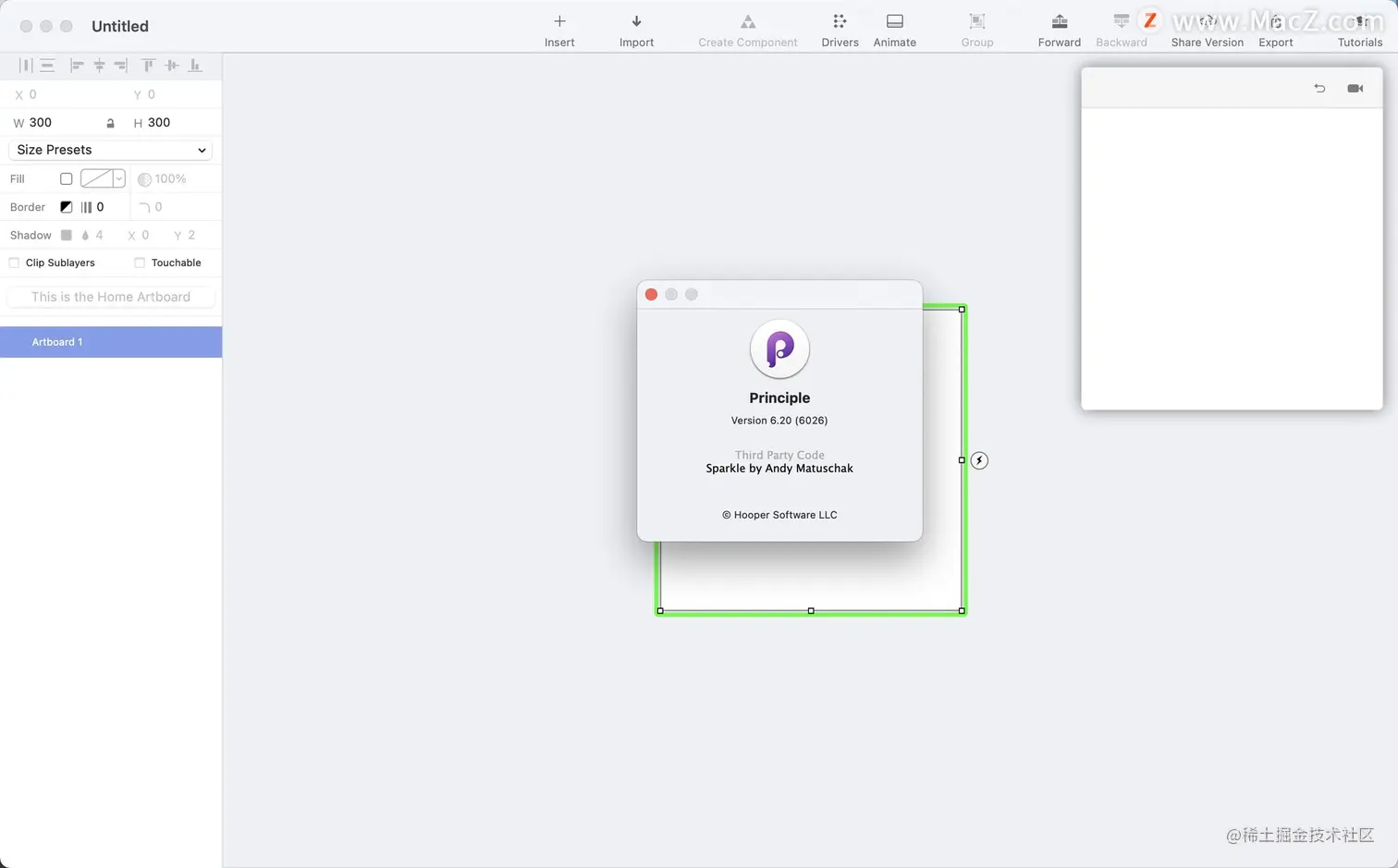Click the artboard top-right corner handle
The width and height of the screenshot is (1398, 868).
(963, 310)
